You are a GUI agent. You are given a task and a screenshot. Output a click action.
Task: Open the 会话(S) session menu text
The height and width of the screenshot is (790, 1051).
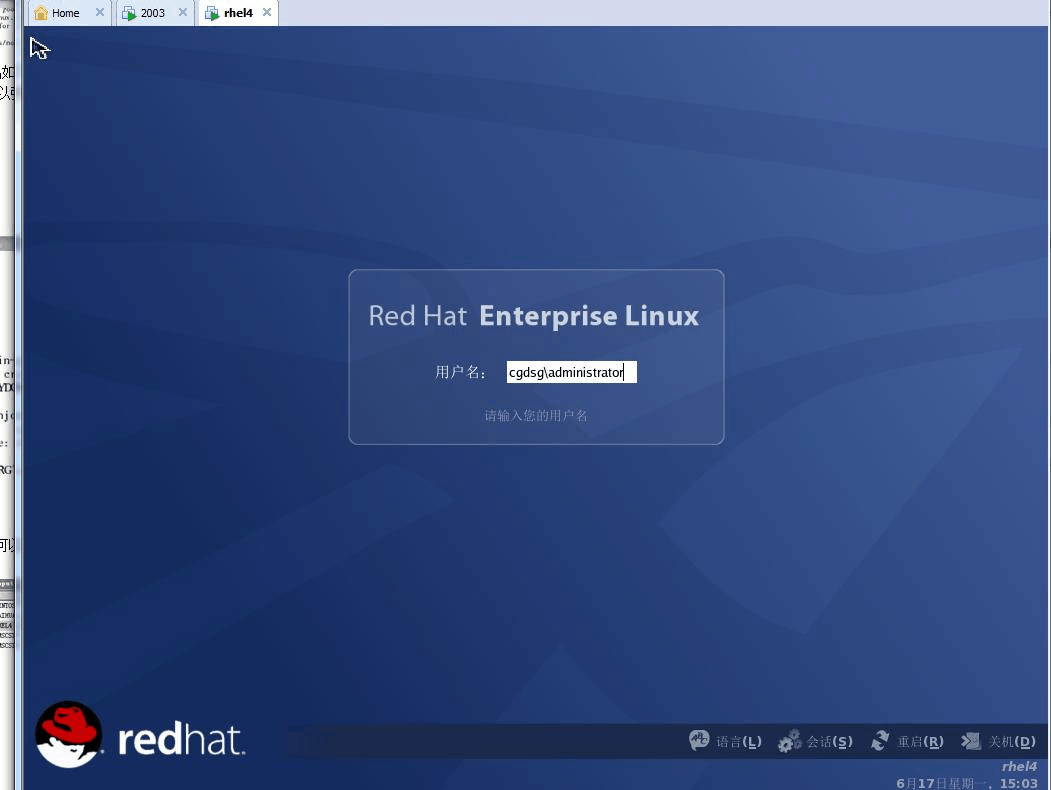830,742
